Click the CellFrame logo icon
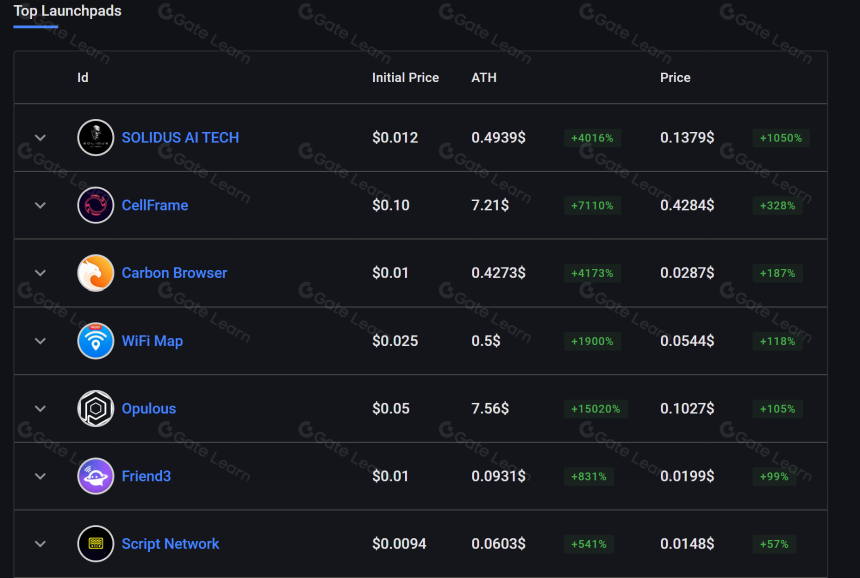860x578 pixels. (95, 205)
